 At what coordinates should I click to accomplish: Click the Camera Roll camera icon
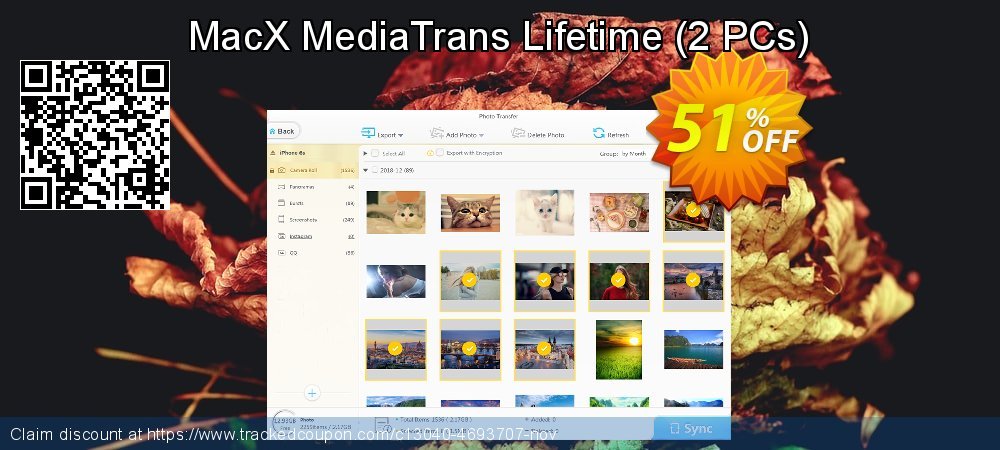(282, 170)
